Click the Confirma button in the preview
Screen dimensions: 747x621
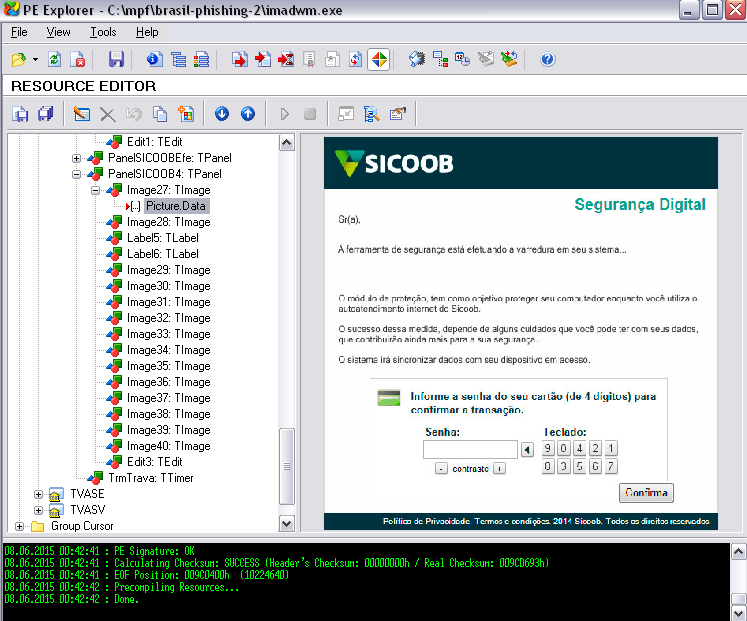click(646, 493)
